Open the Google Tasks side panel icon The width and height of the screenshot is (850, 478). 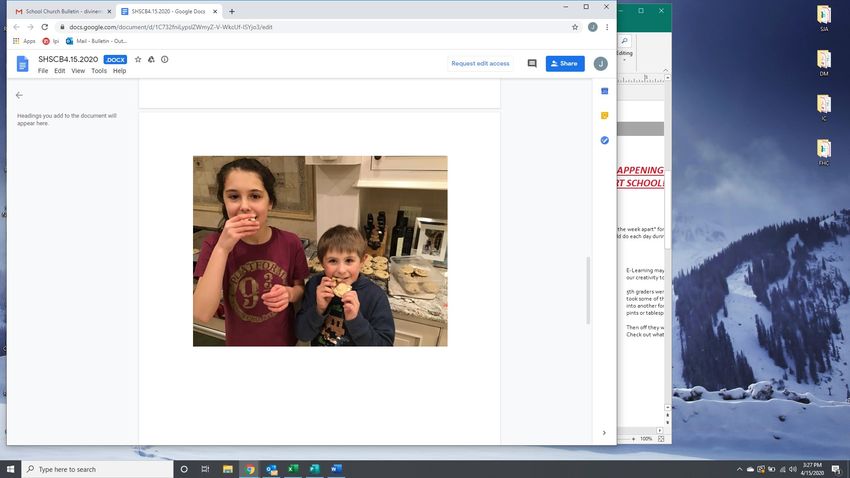click(x=604, y=140)
